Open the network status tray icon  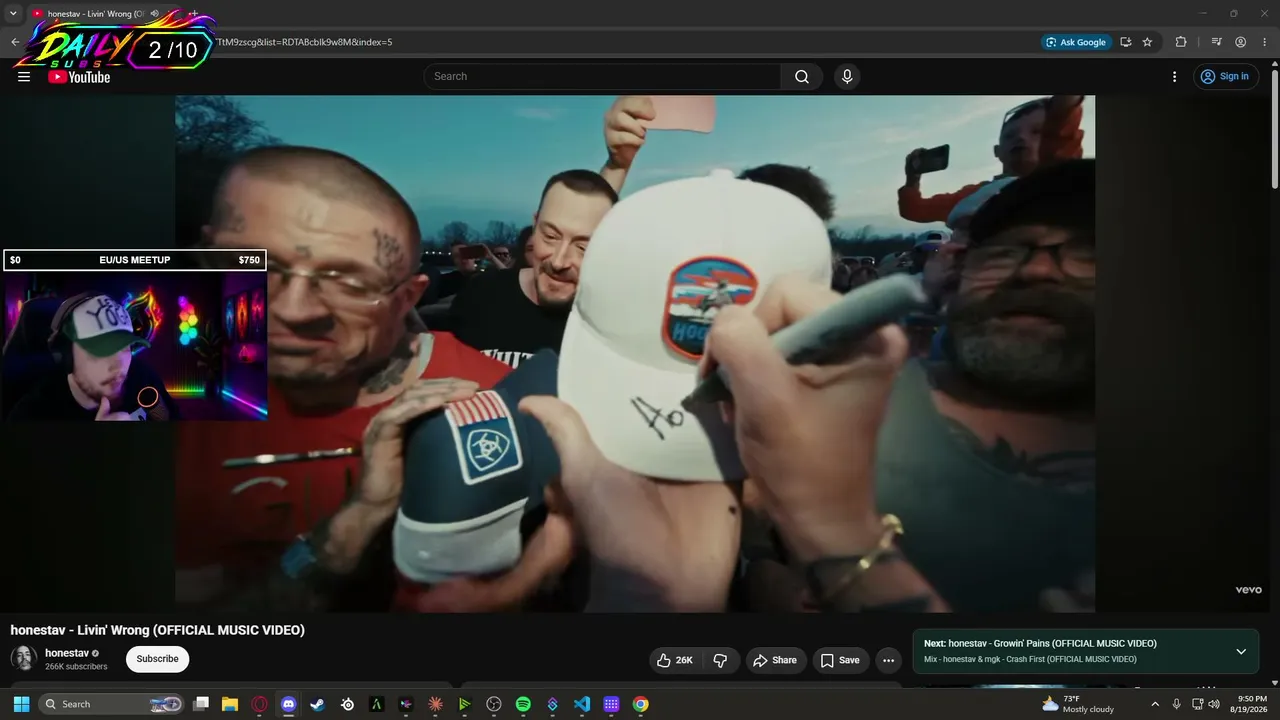pyautogui.click(x=1197, y=704)
